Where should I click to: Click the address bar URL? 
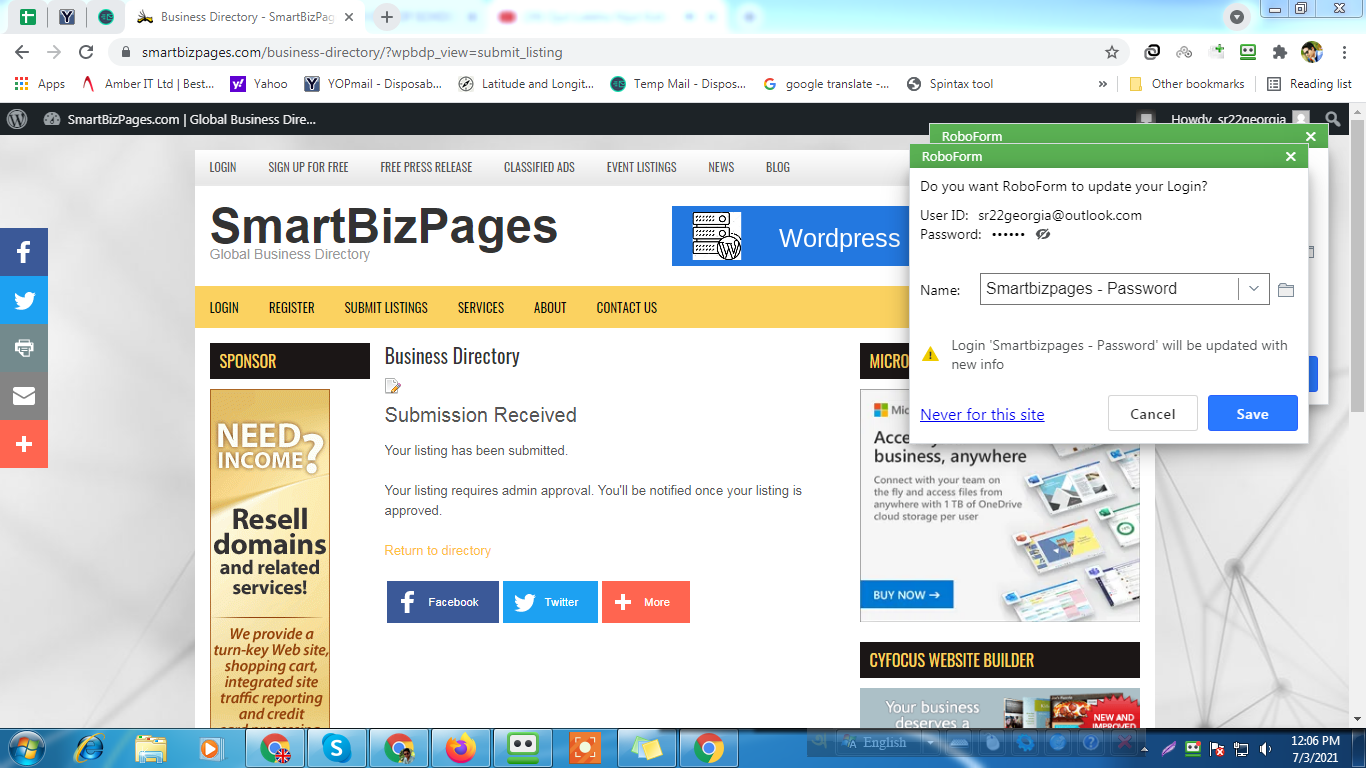(352, 52)
